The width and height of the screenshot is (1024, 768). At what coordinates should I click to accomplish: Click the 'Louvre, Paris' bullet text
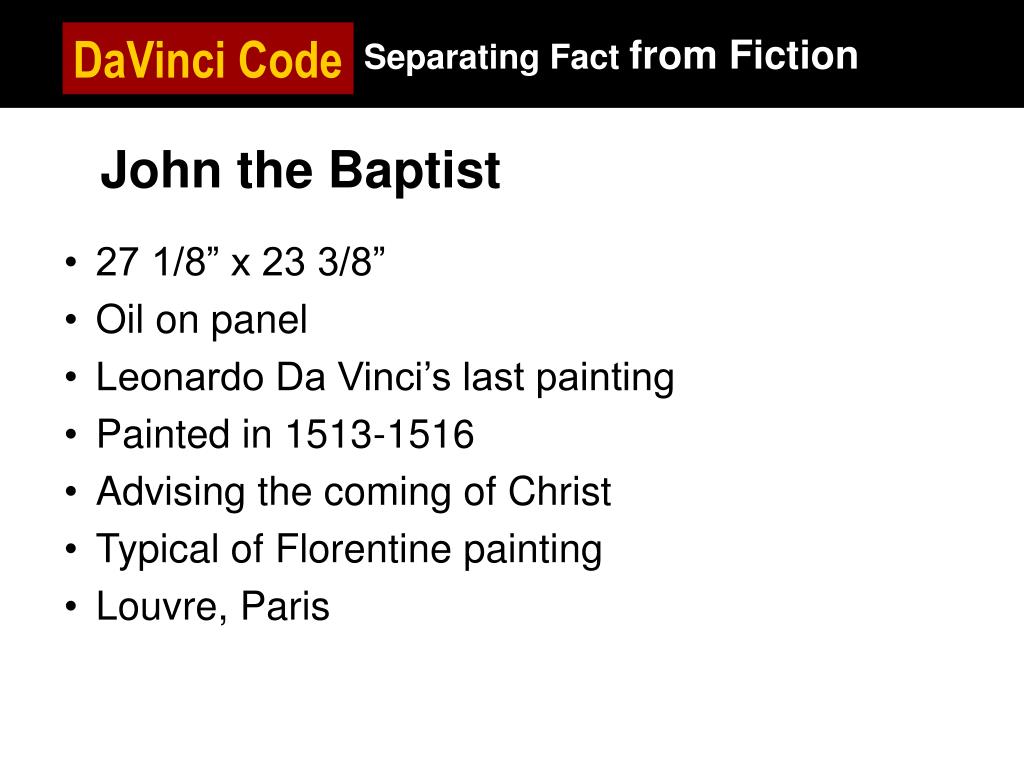[x=213, y=607]
